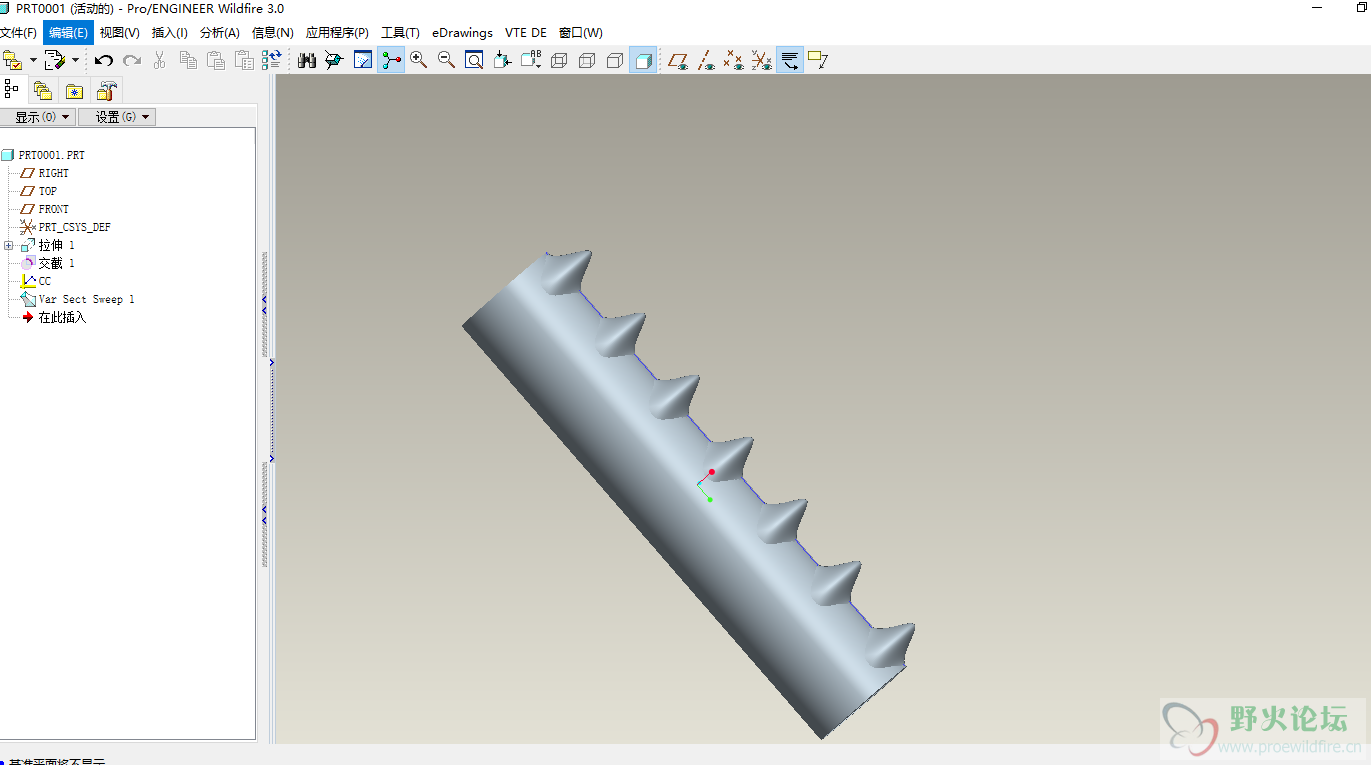The image size is (1371, 765).
Task: Click the Paste Special icon
Action: (244, 61)
